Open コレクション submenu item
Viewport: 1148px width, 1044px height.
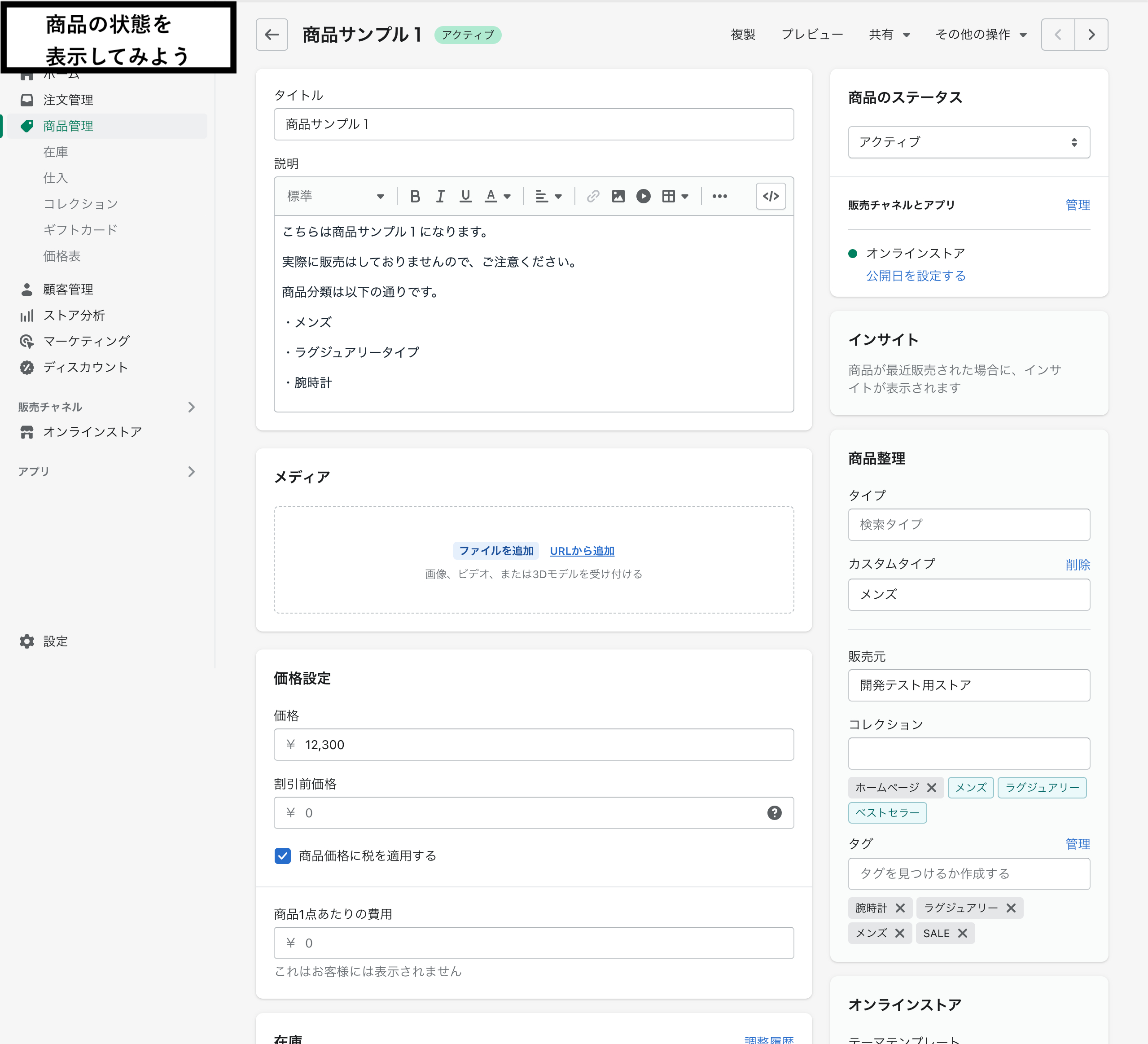81,204
